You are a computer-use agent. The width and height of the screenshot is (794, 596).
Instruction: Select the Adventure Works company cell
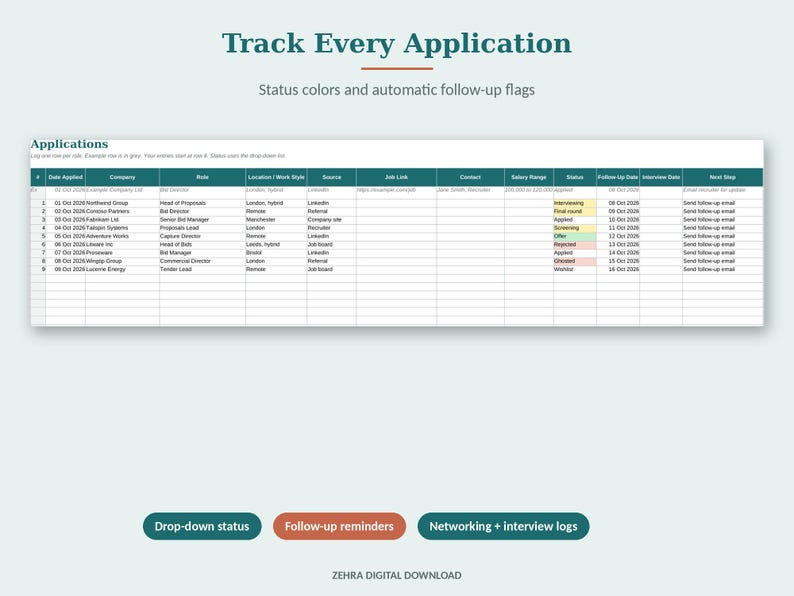click(123, 236)
